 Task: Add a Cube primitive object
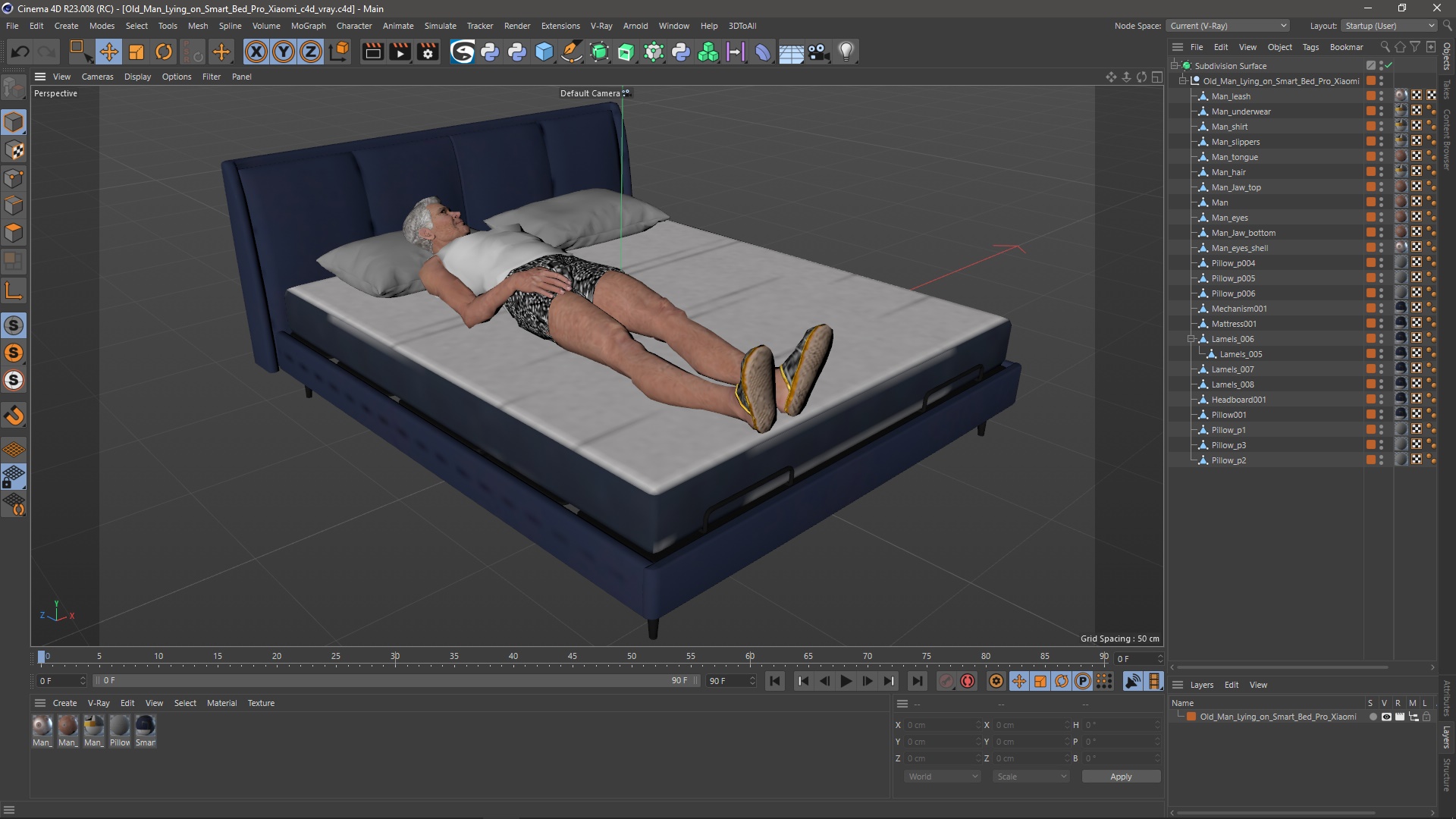tap(544, 52)
